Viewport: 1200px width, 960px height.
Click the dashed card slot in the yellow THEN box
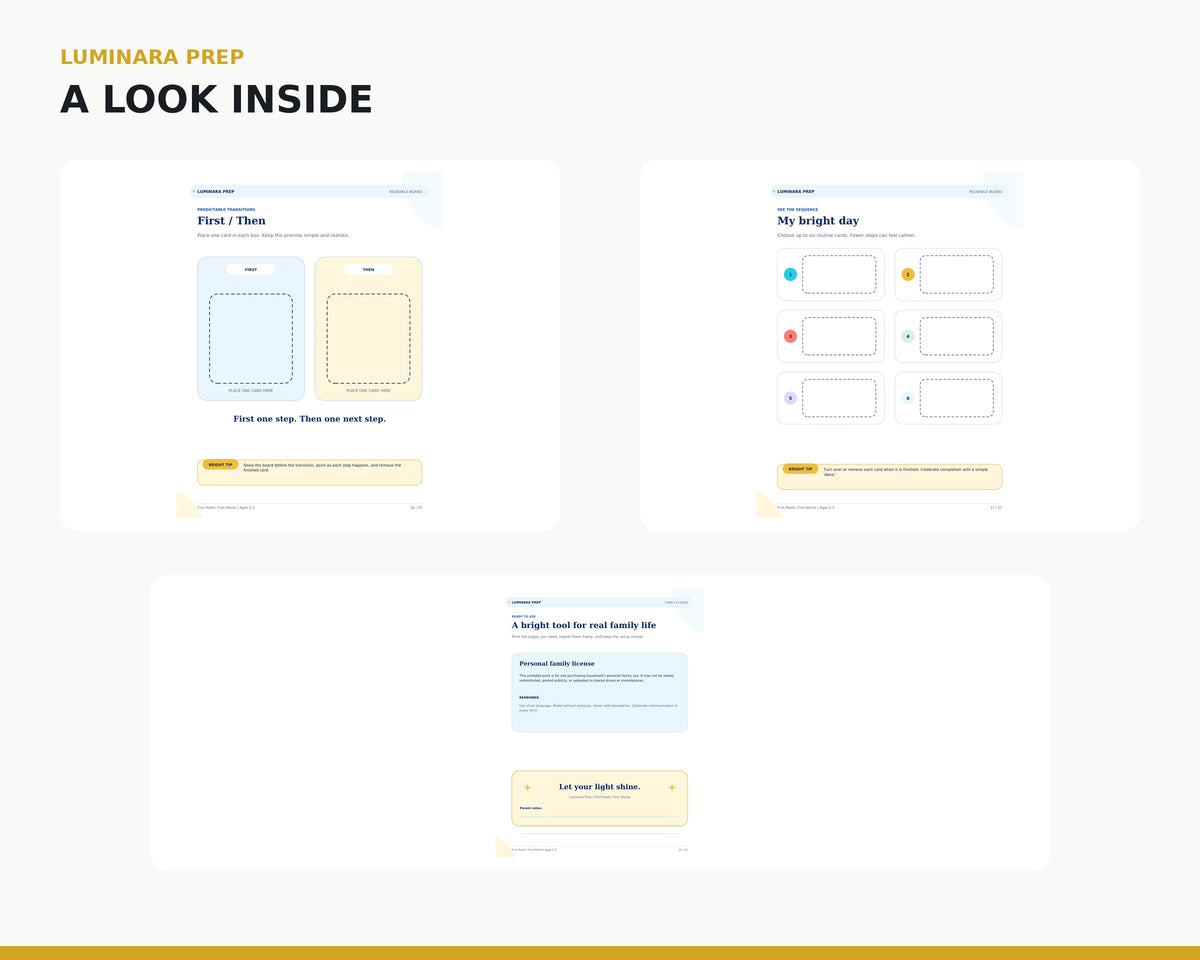[x=368, y=338]
